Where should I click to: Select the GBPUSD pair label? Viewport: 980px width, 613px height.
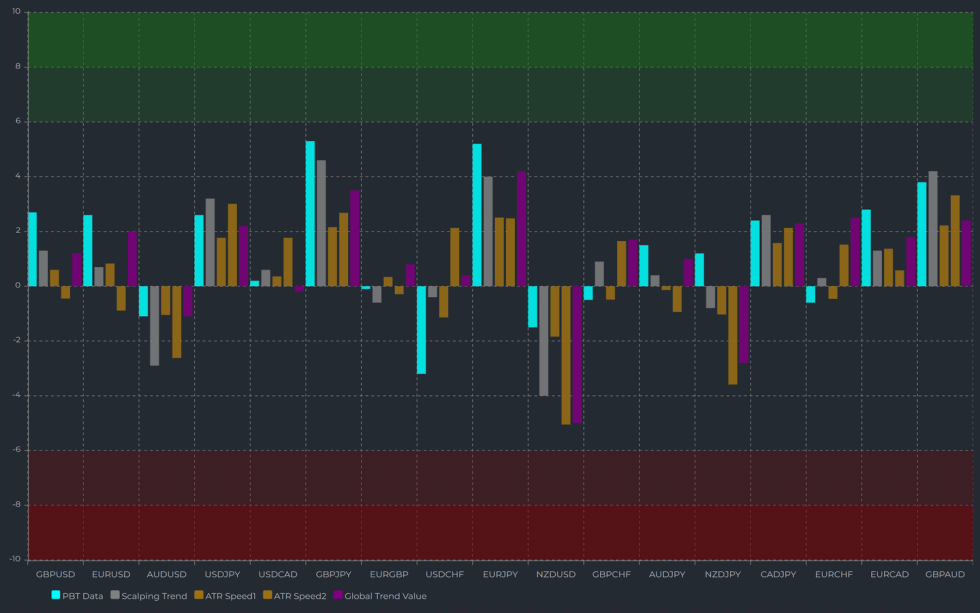click(55, 574)
